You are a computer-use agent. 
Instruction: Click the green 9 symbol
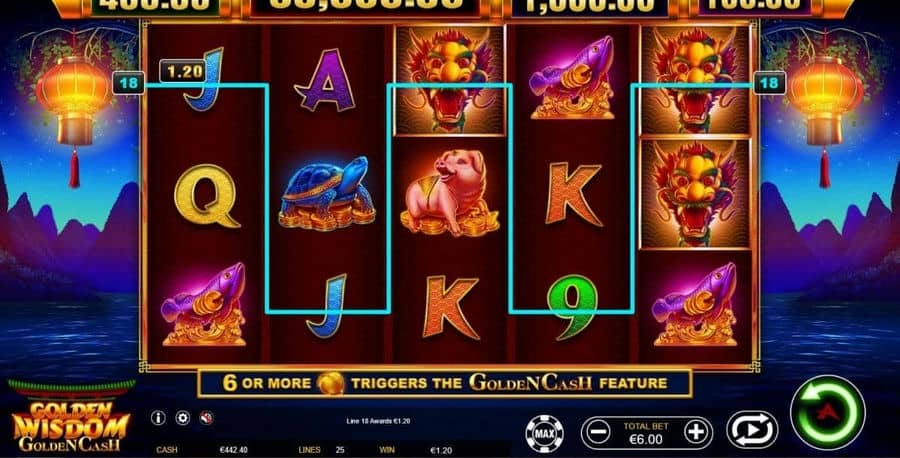tap(573, 306)
